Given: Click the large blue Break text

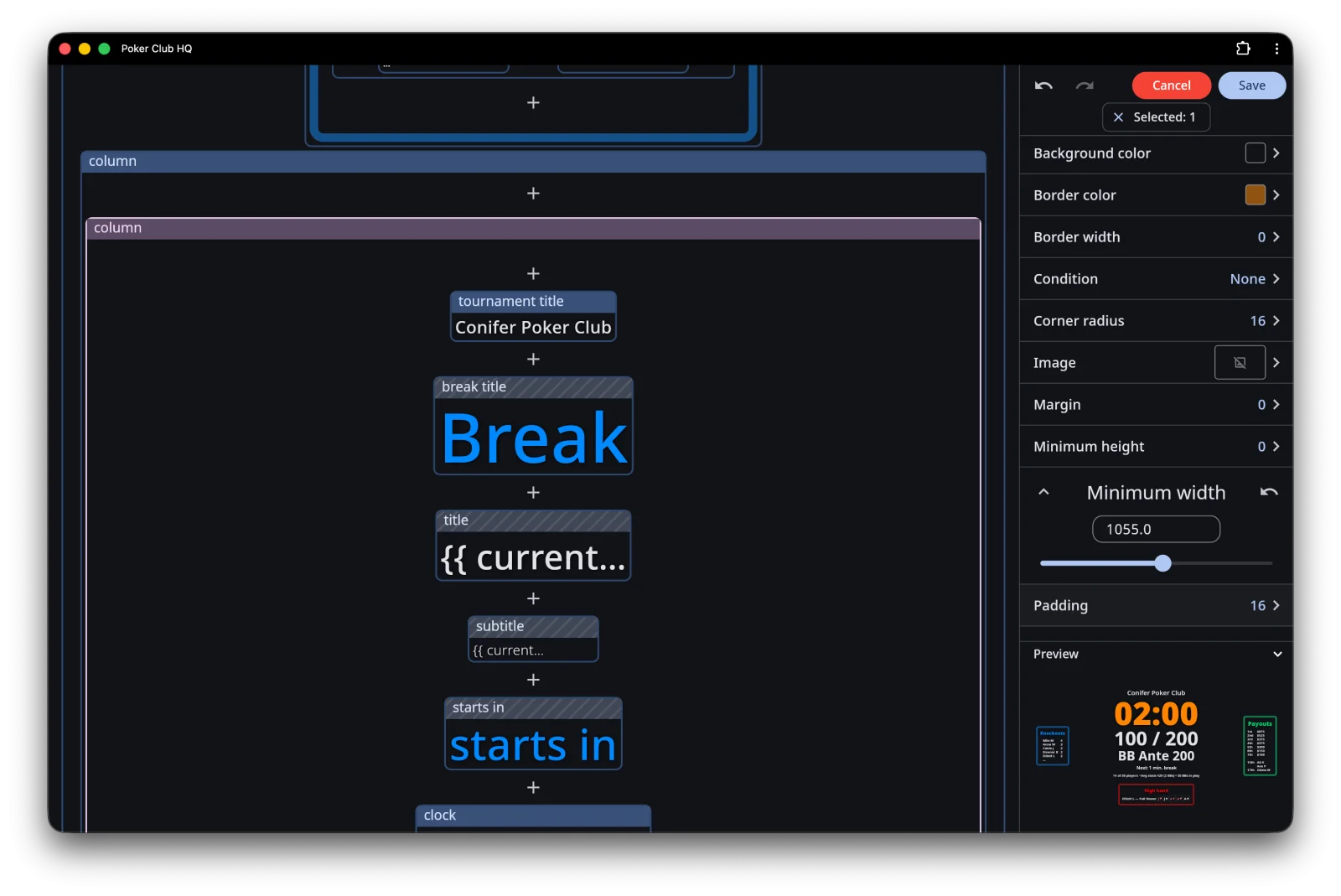Looking at the screenshot, I should tap(534, 438).
